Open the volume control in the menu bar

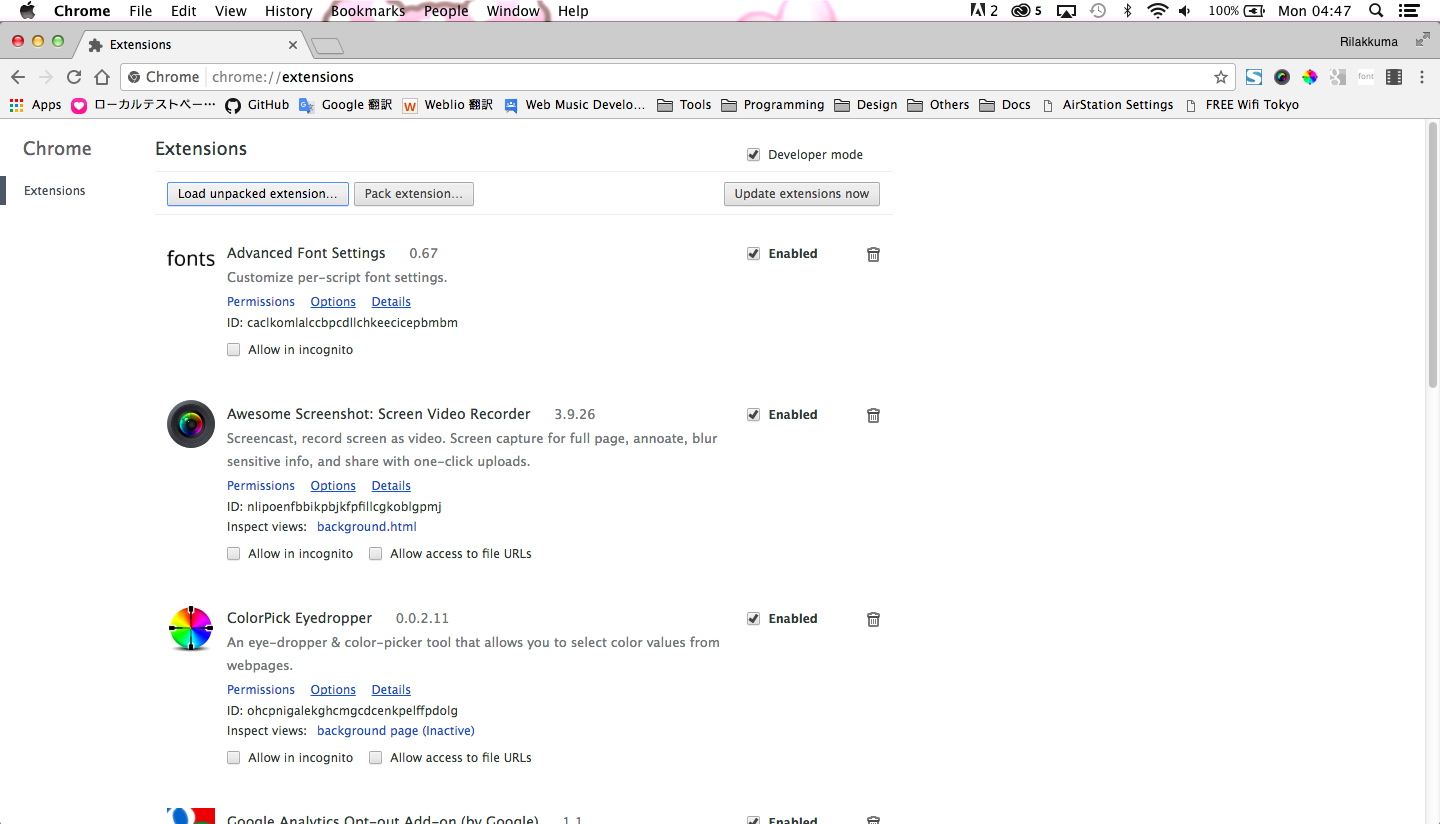tap(1185, 11)
